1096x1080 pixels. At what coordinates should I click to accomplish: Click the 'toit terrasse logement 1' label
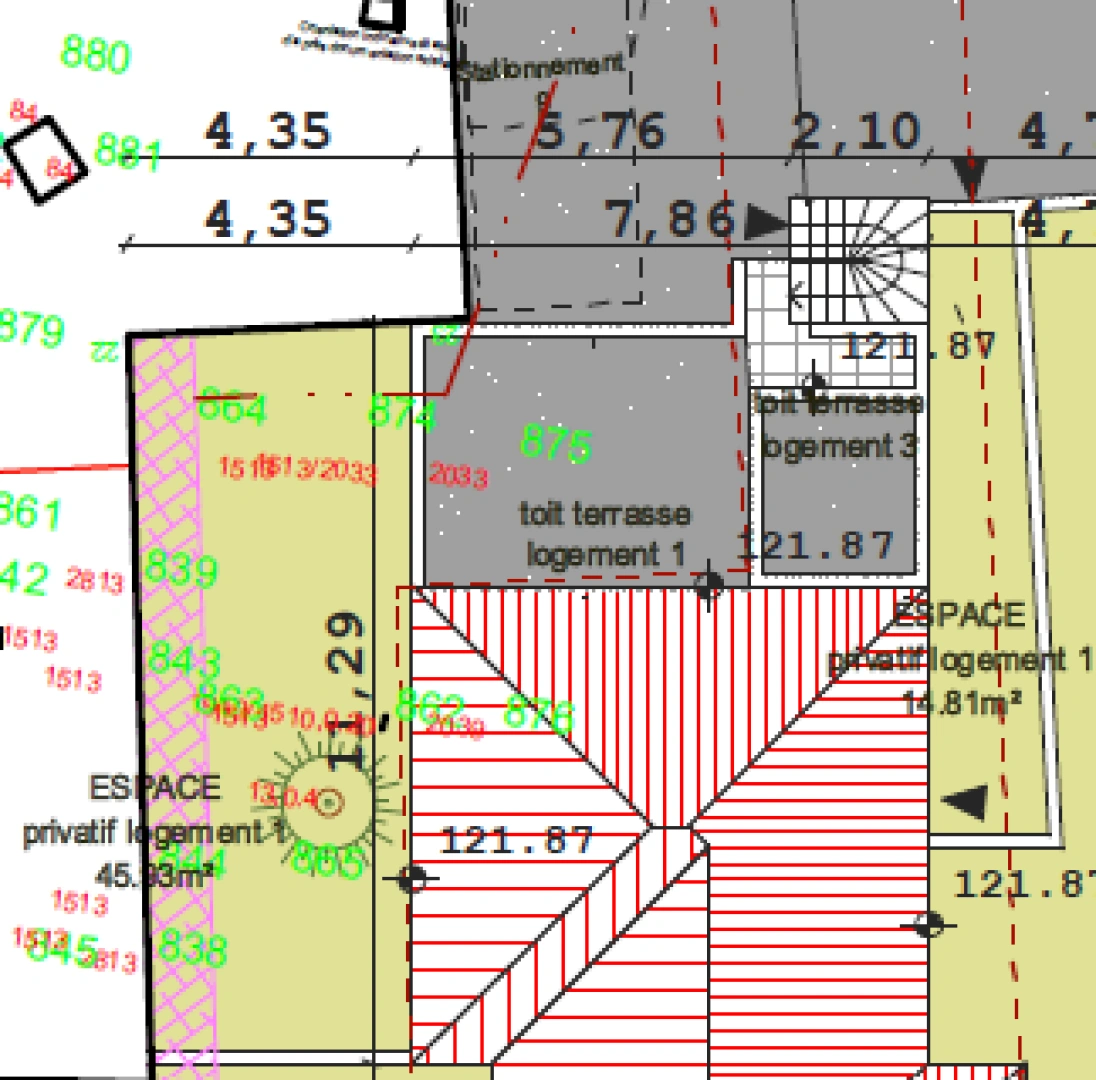point(604,535)
